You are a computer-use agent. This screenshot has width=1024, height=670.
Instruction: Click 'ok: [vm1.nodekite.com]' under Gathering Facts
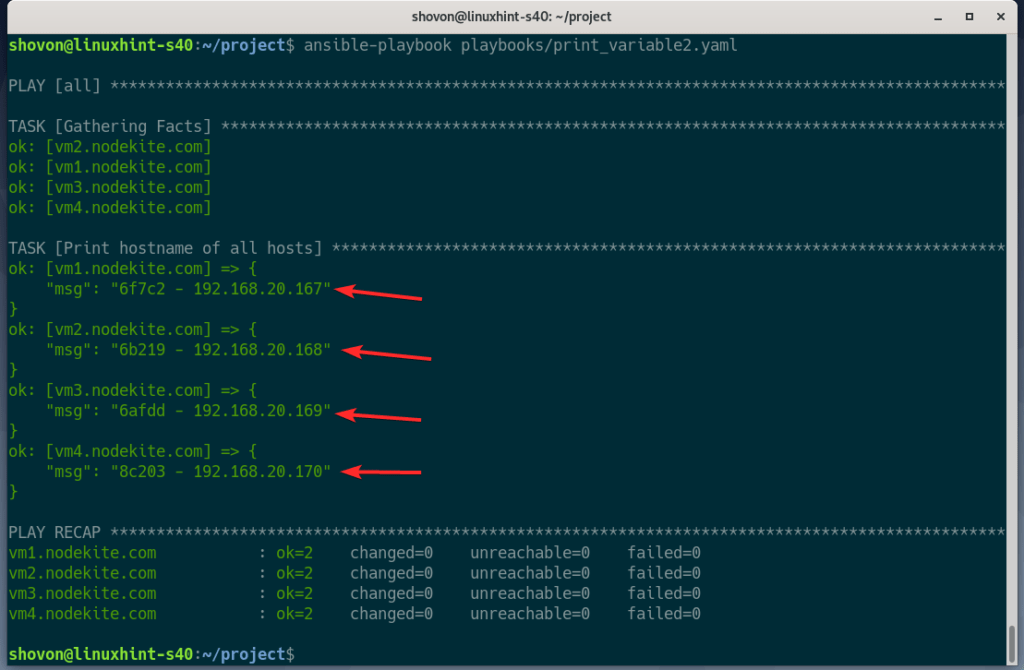tap(110, 167)
